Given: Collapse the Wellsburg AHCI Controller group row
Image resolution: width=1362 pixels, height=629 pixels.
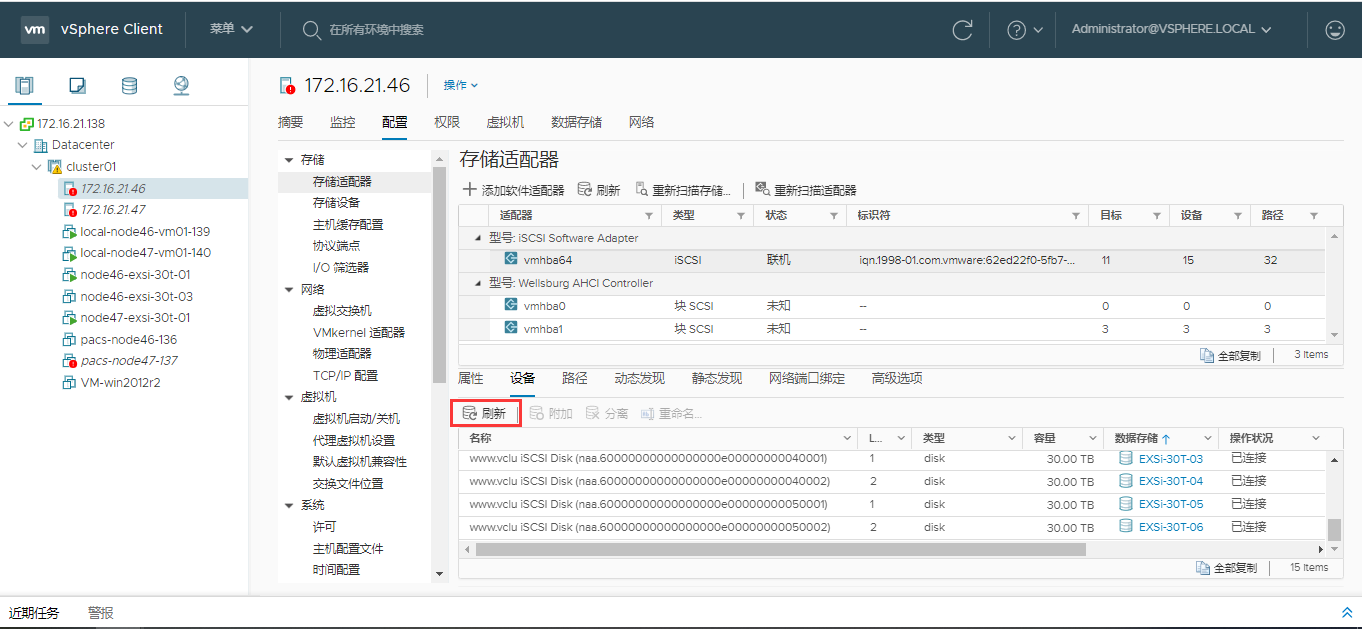Looking at the screenshot, I should click(477, 283).
